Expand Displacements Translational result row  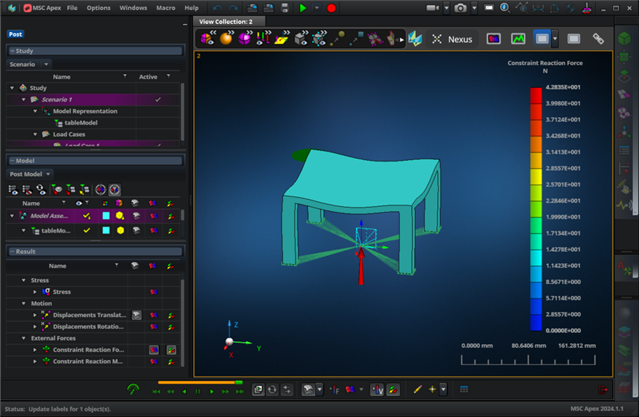(x=35, y=315)
